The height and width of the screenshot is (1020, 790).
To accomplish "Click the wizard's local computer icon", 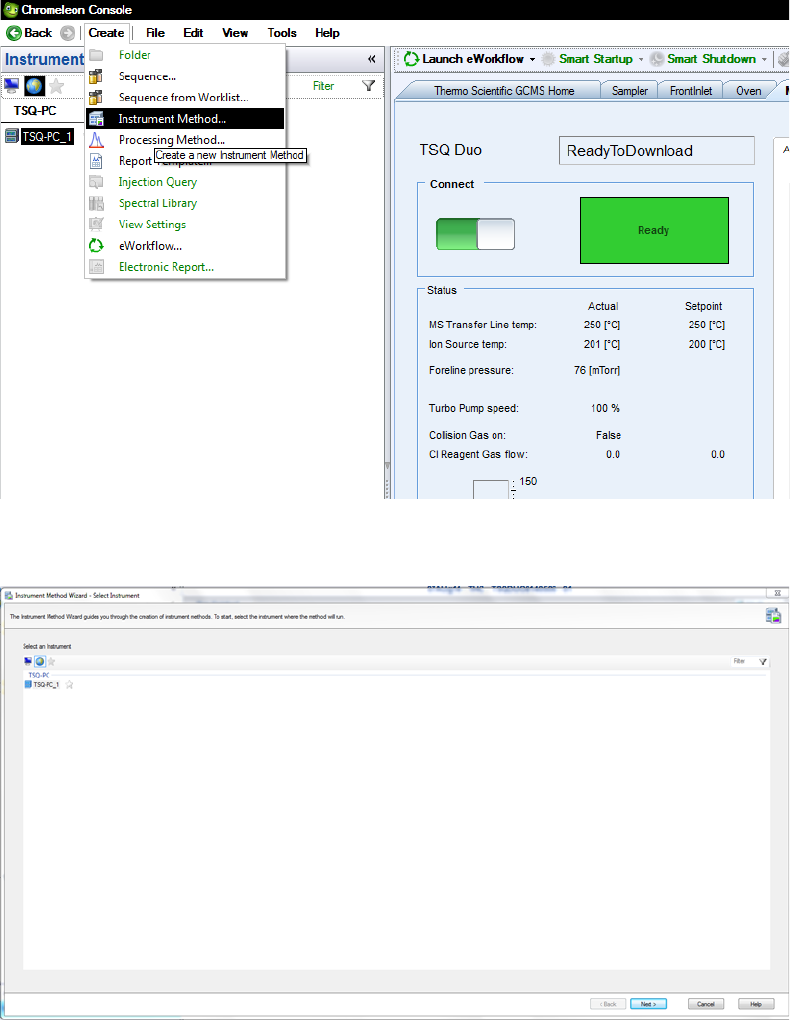I will [28, 661].
